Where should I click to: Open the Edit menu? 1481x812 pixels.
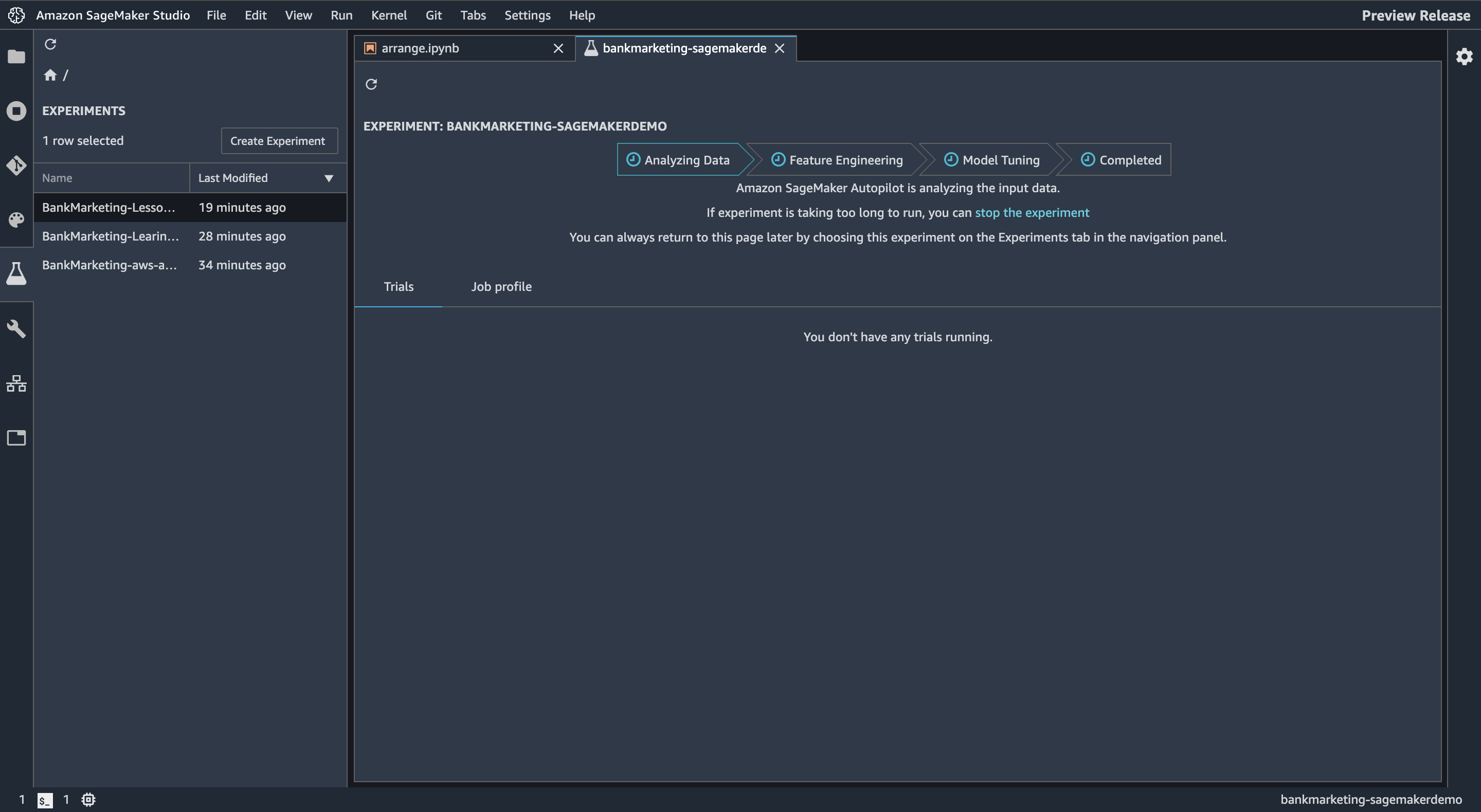tap(255, 15)
